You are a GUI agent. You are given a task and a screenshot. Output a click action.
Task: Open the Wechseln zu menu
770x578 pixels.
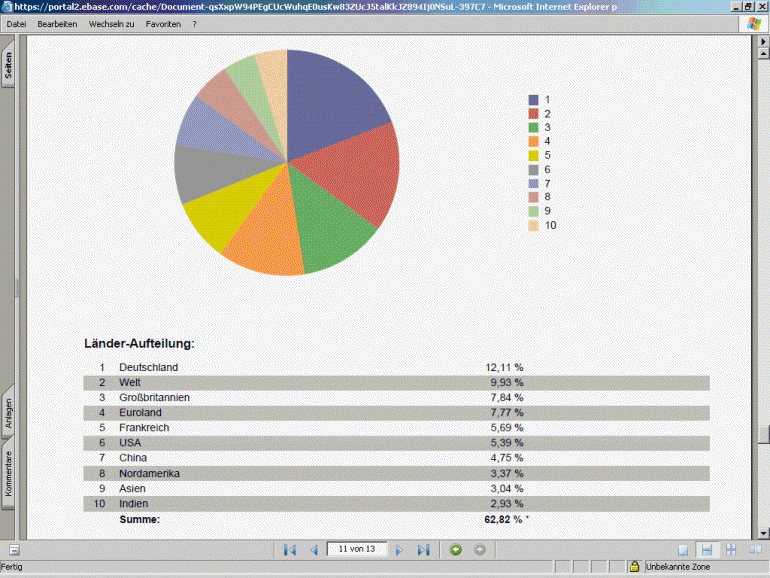tap(111, 24)
